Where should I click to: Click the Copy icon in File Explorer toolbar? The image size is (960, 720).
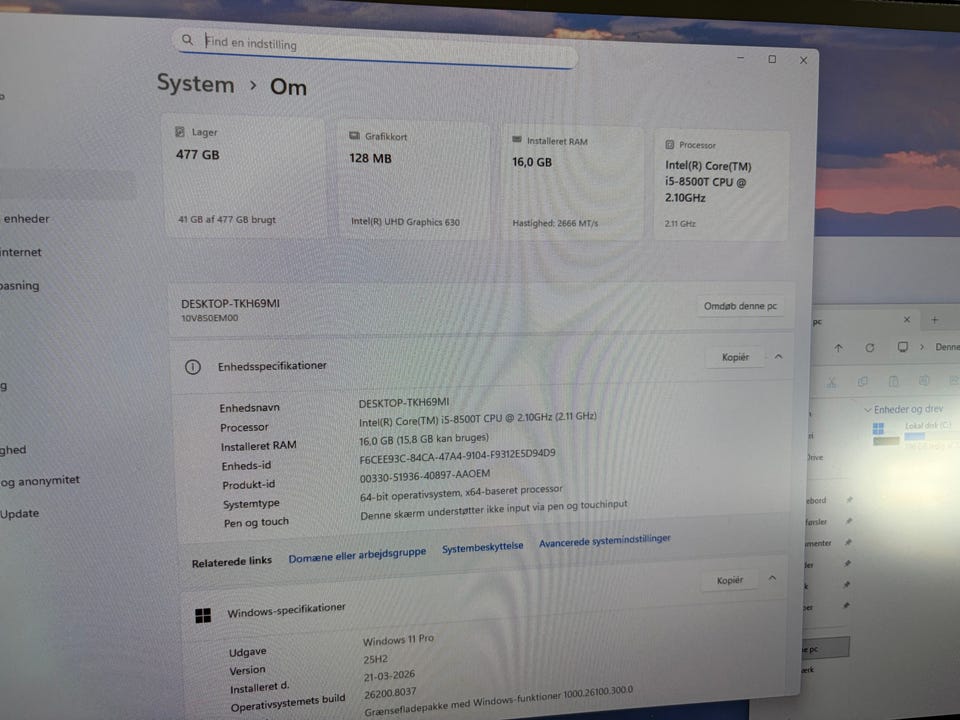point(863,381)
